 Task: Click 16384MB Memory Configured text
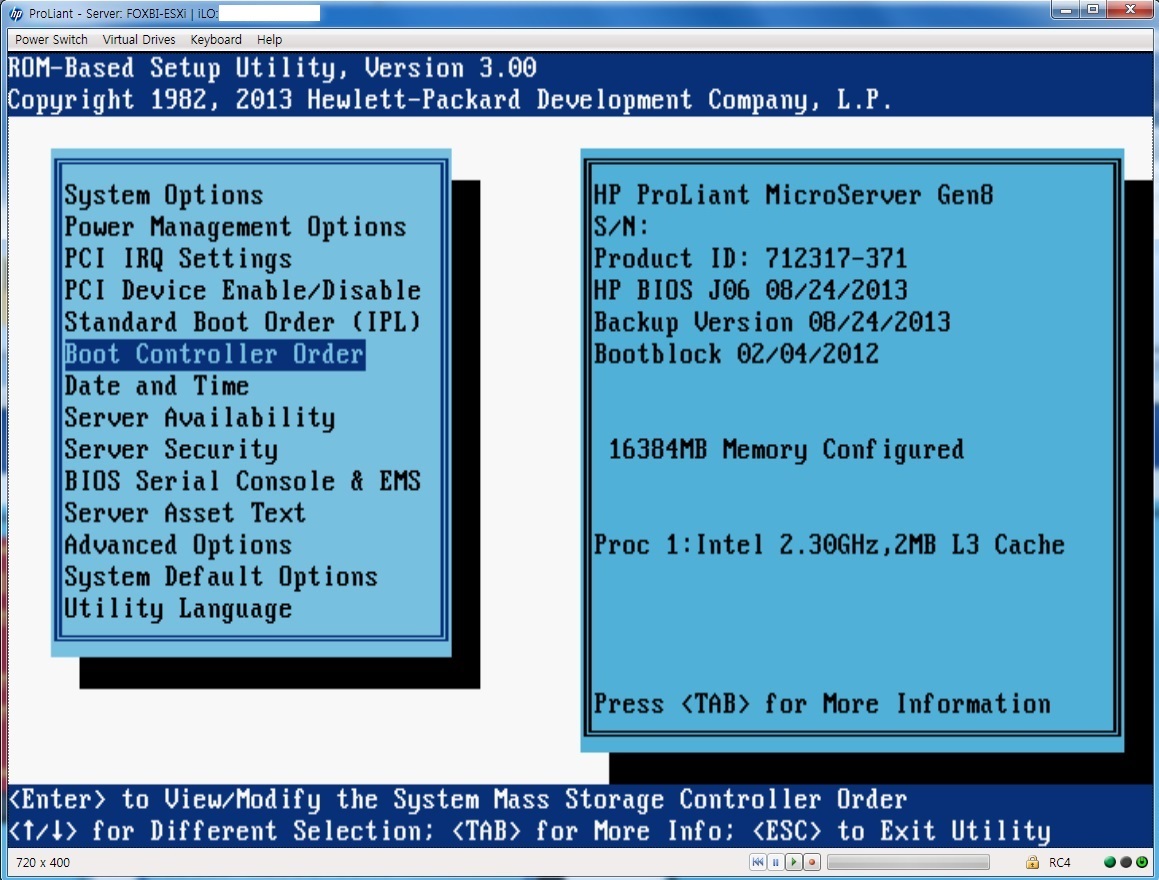[x=786, y=449]
